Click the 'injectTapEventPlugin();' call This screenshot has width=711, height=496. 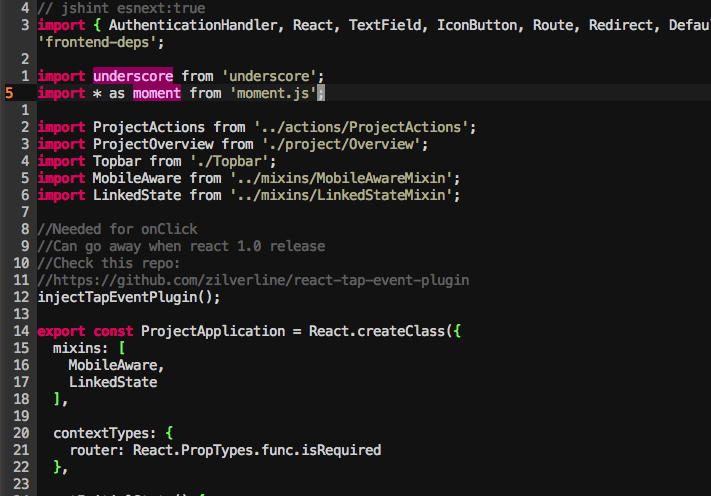129,297
